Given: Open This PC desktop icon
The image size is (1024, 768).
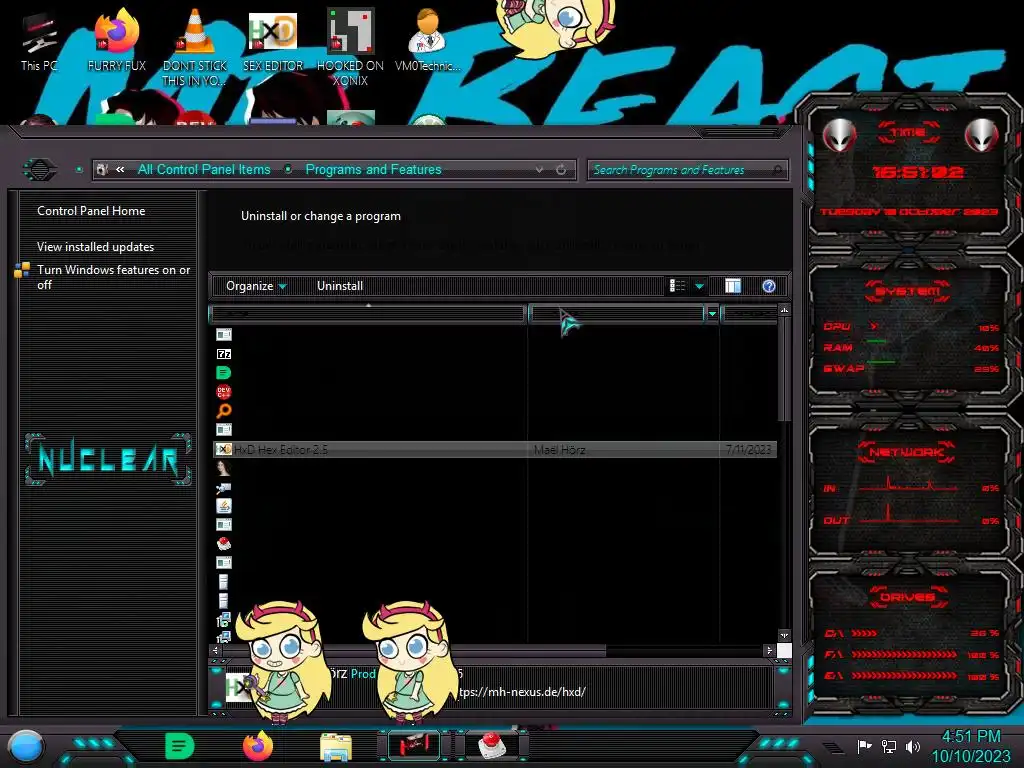Looking at the screenshot, I should 38,42.
